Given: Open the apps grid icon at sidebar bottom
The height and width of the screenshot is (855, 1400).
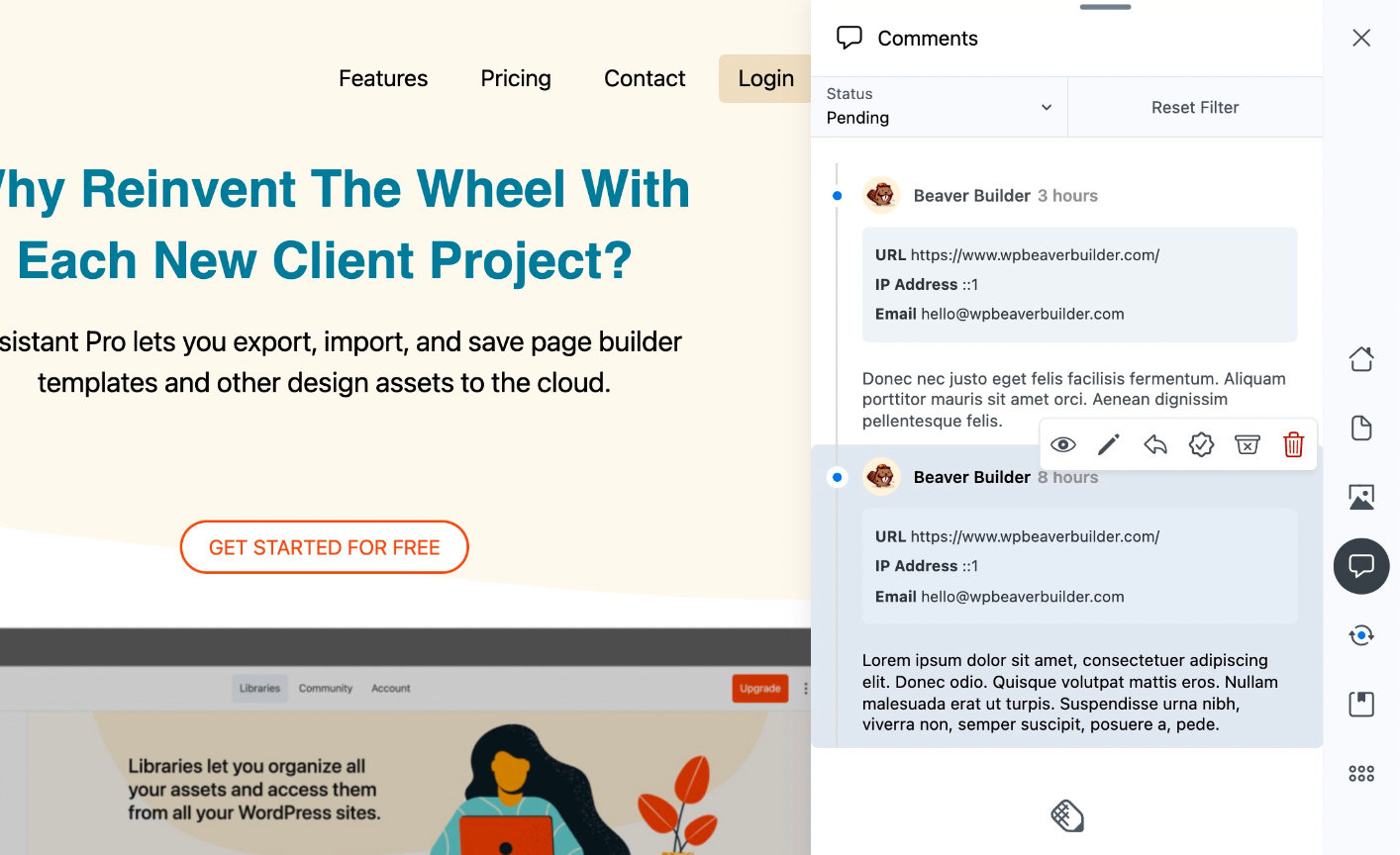Looking at the screenshot, I should click(x=1360, y=773).
